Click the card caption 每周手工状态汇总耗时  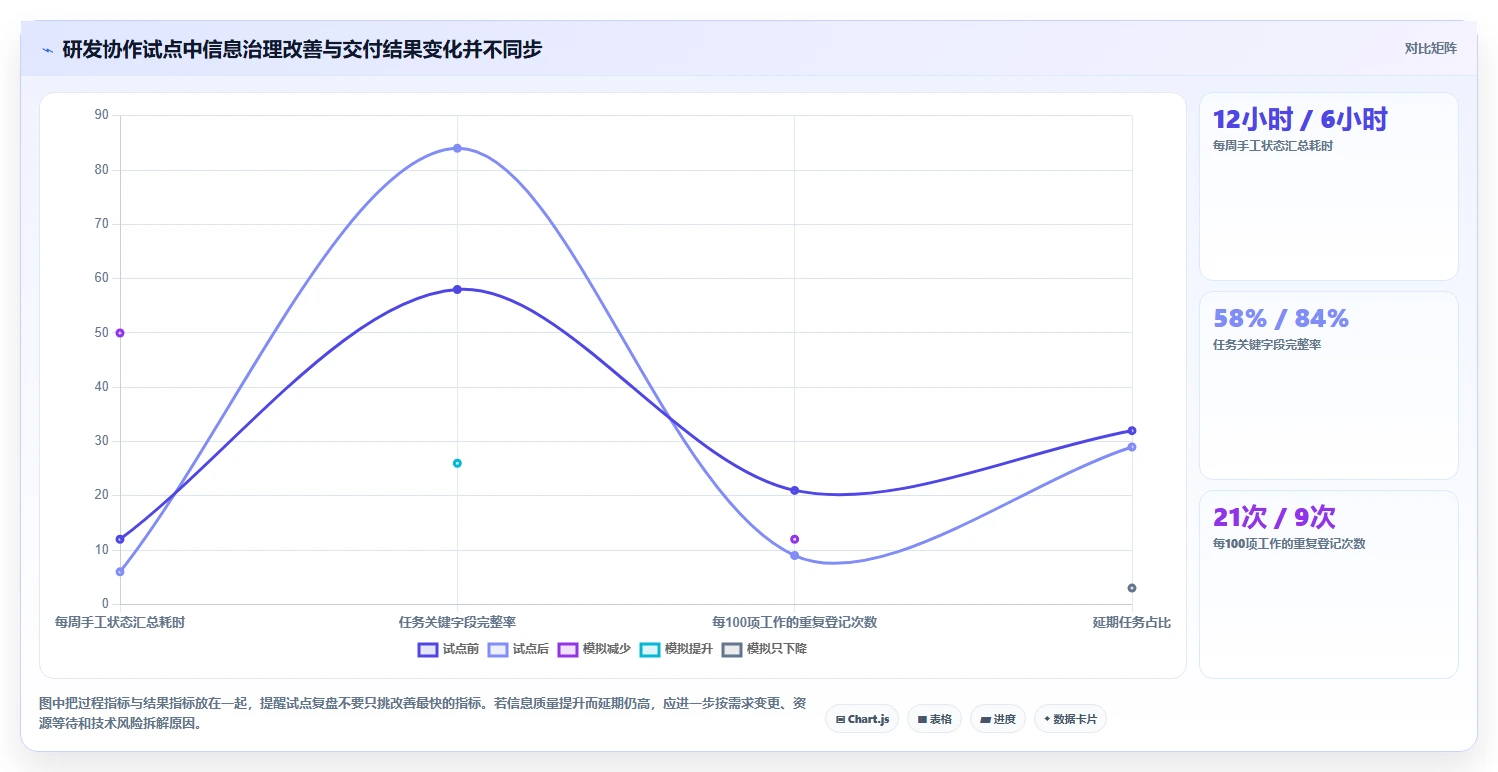click(x=1273, y=146)
